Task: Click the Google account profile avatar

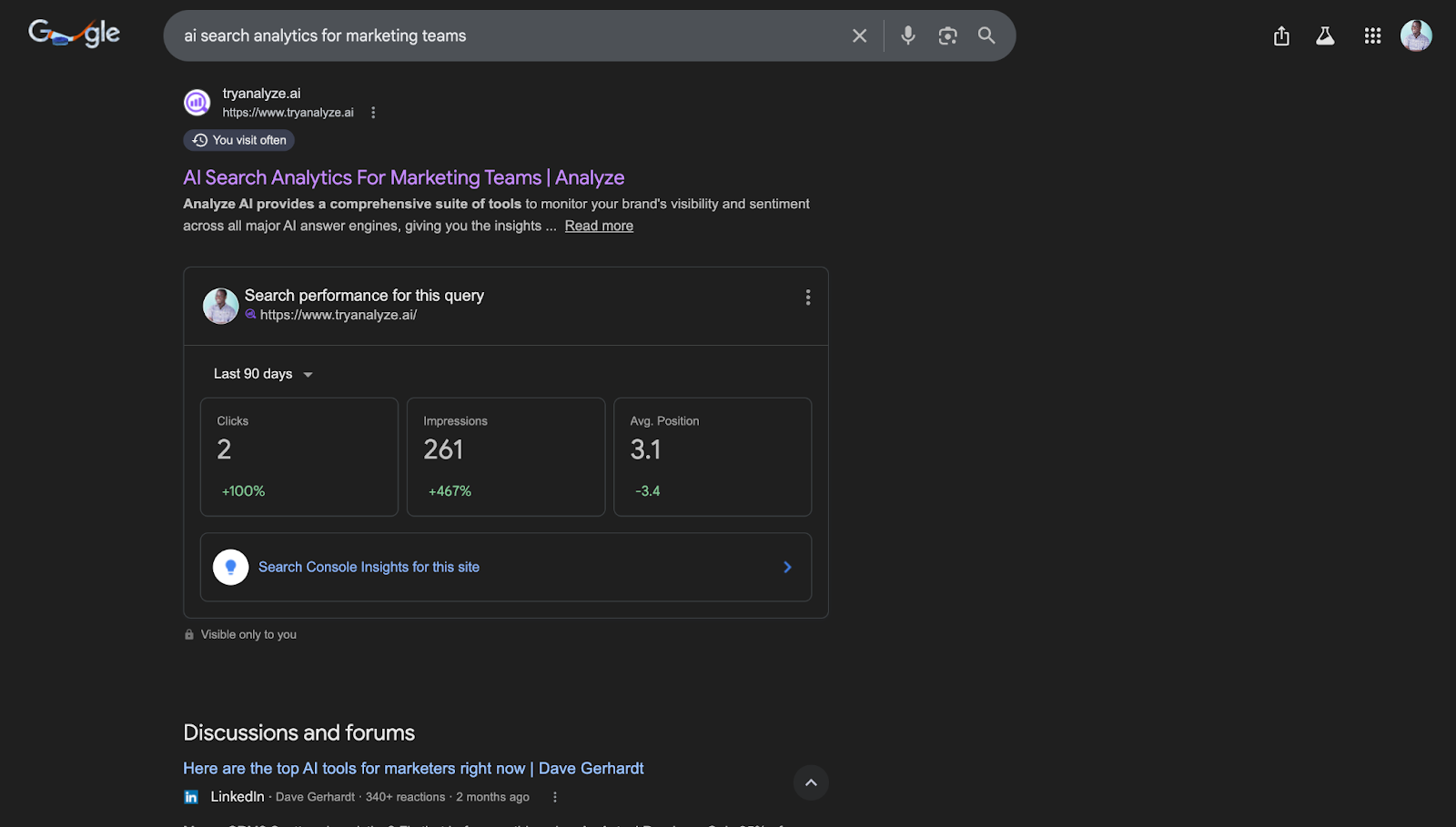Action: click(x=1416, y=35)
